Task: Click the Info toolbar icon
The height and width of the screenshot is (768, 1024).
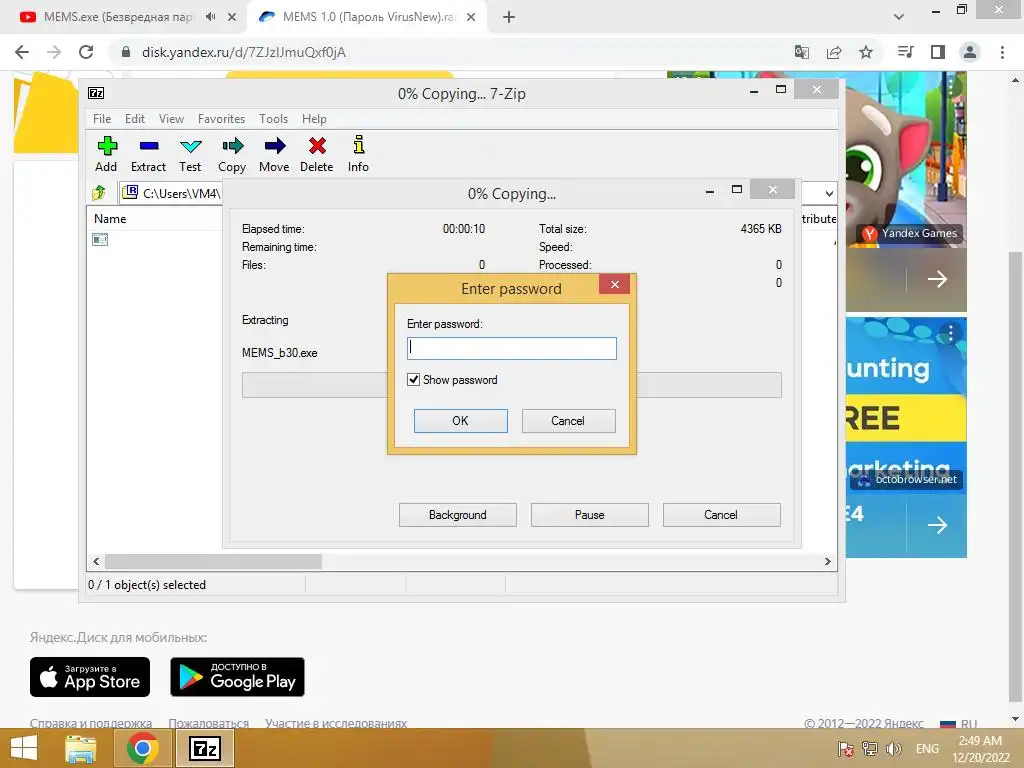Action: coord(358,144)
